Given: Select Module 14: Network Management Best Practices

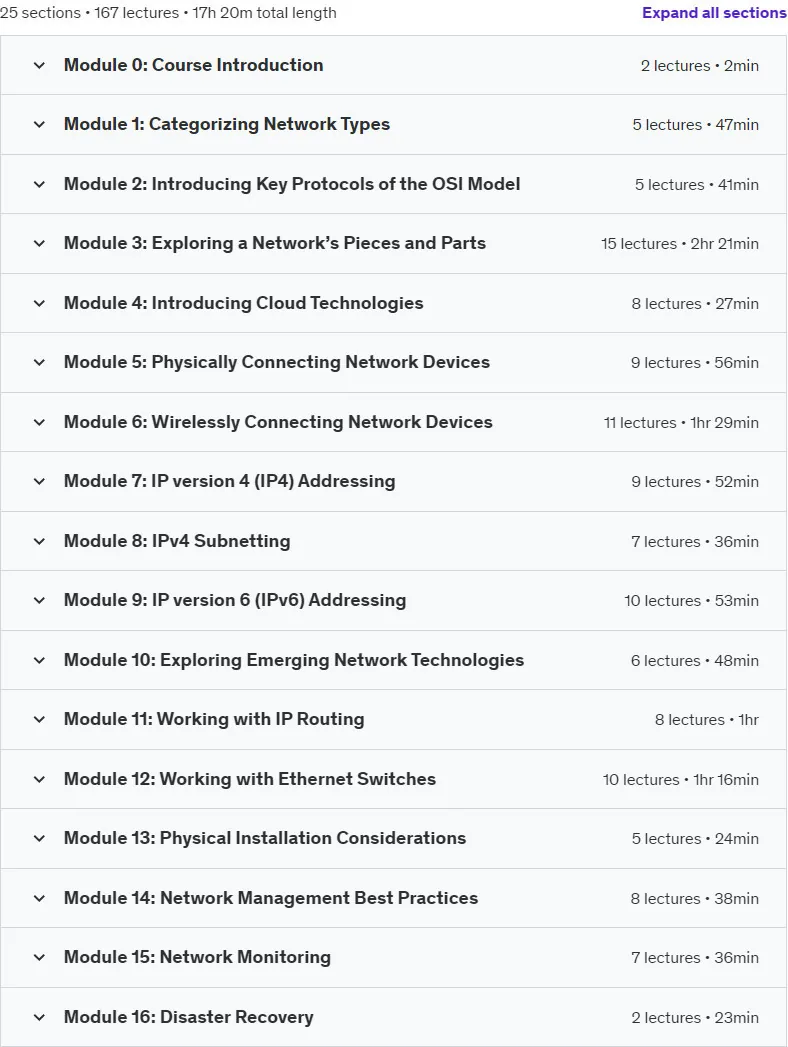Looking at the screenshot, I should 270,898.
